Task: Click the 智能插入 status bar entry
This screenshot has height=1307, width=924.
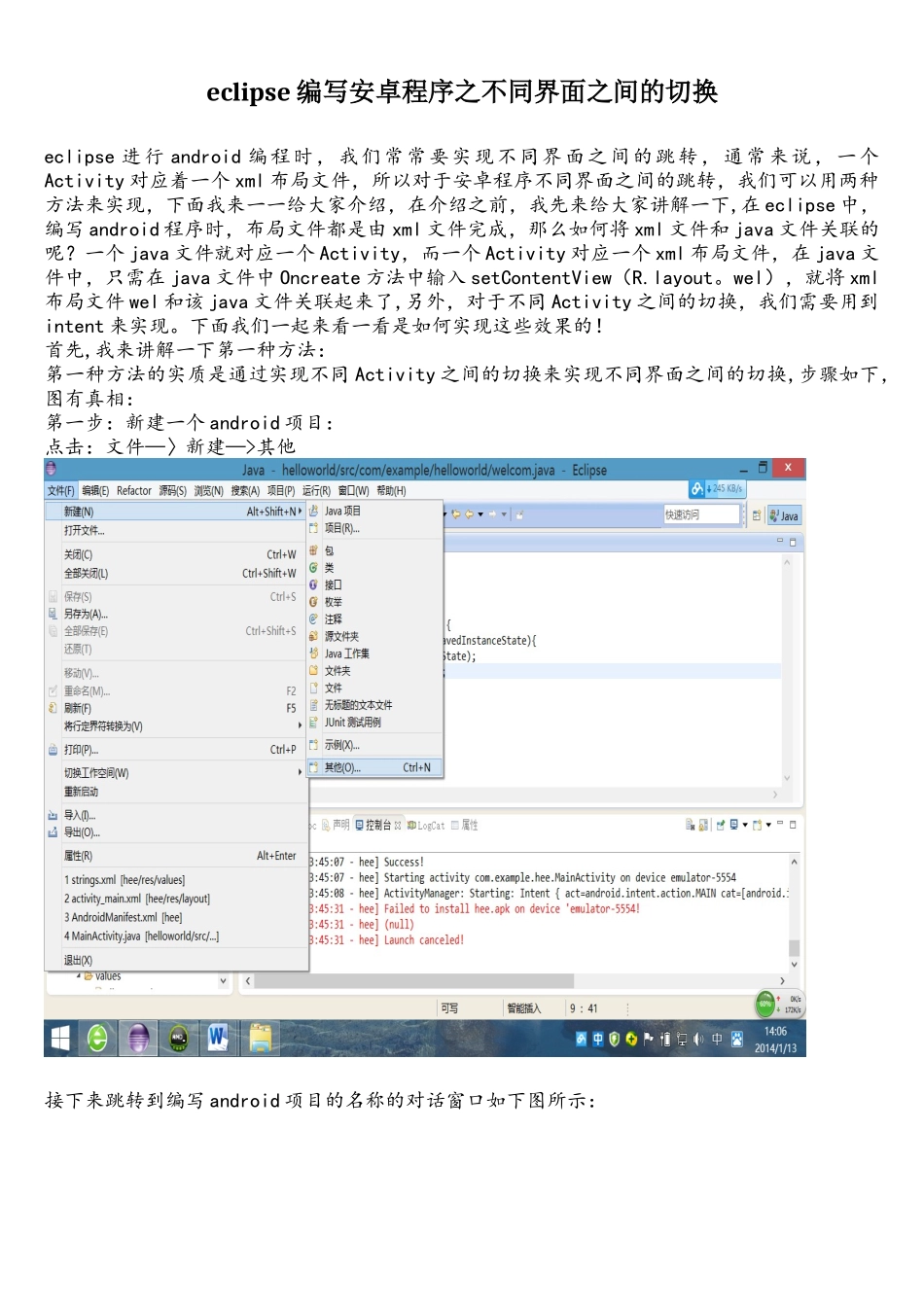Action: 524,1008
